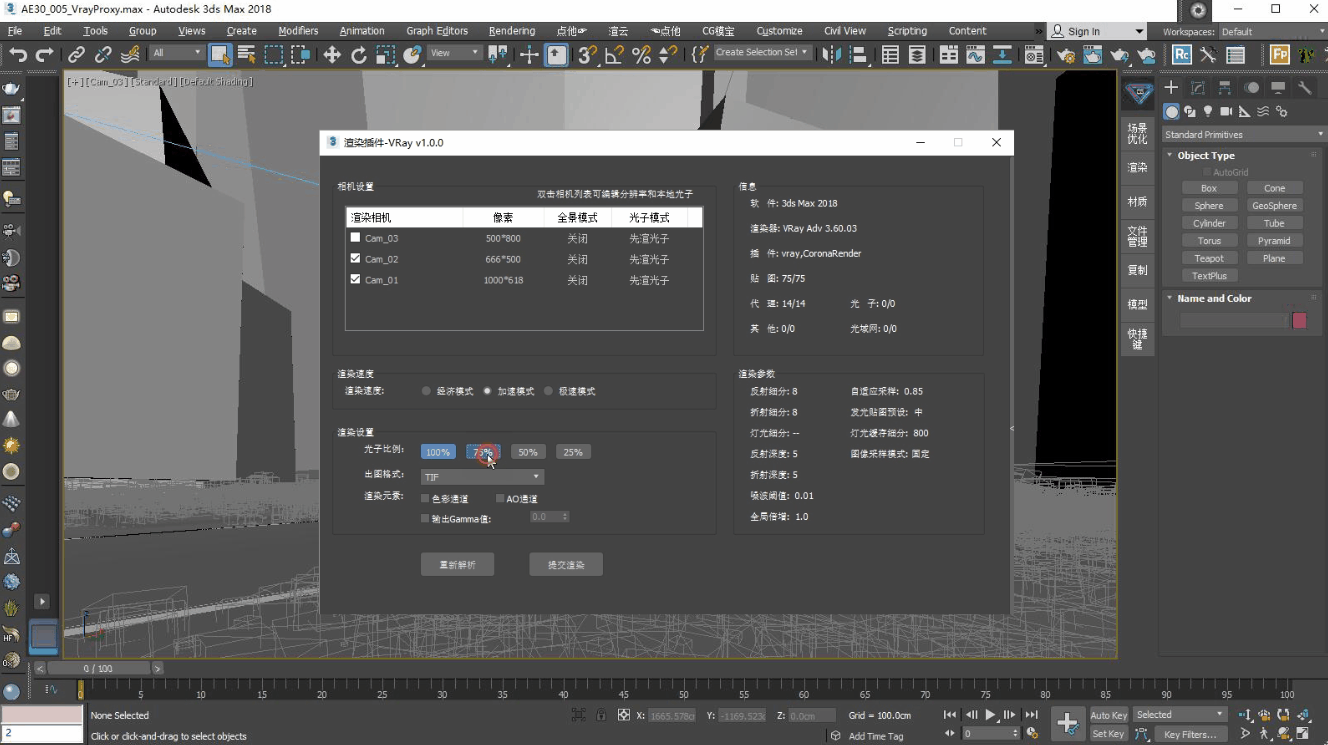
Task: Click the Mirror tool icon
Action: [x=832, y=54]
